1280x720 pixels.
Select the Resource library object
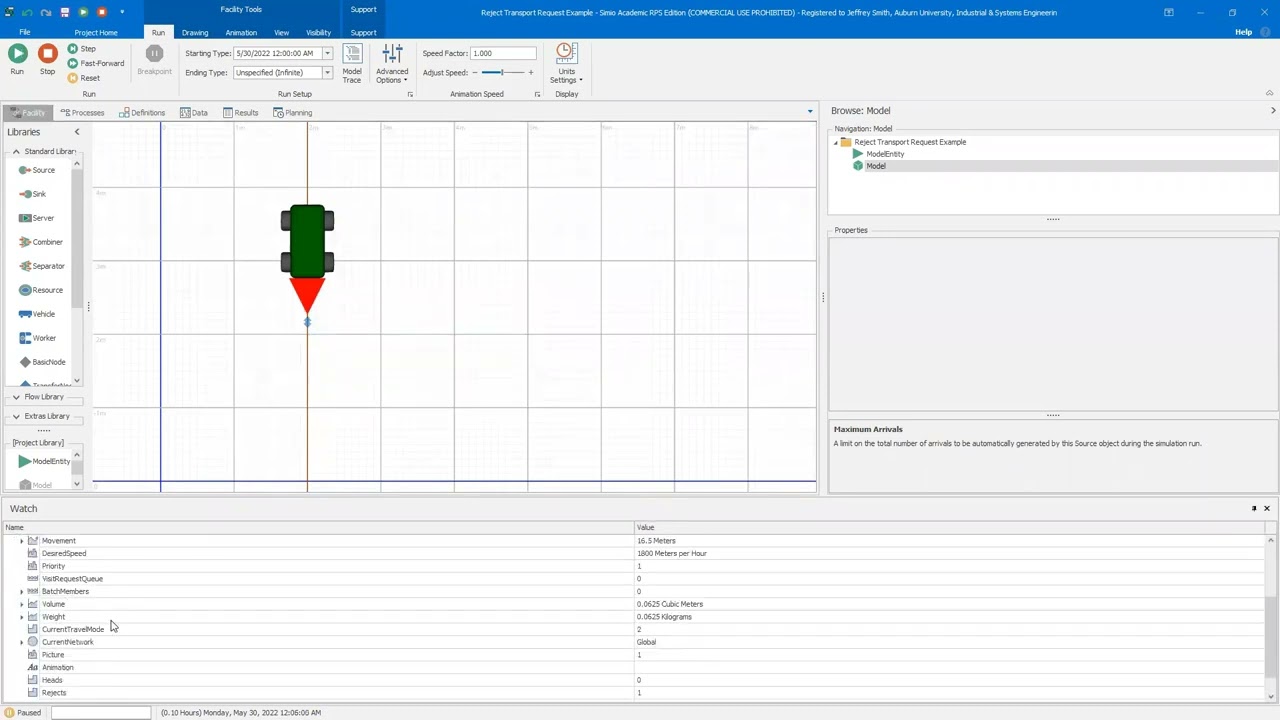[x=40, y=290]
